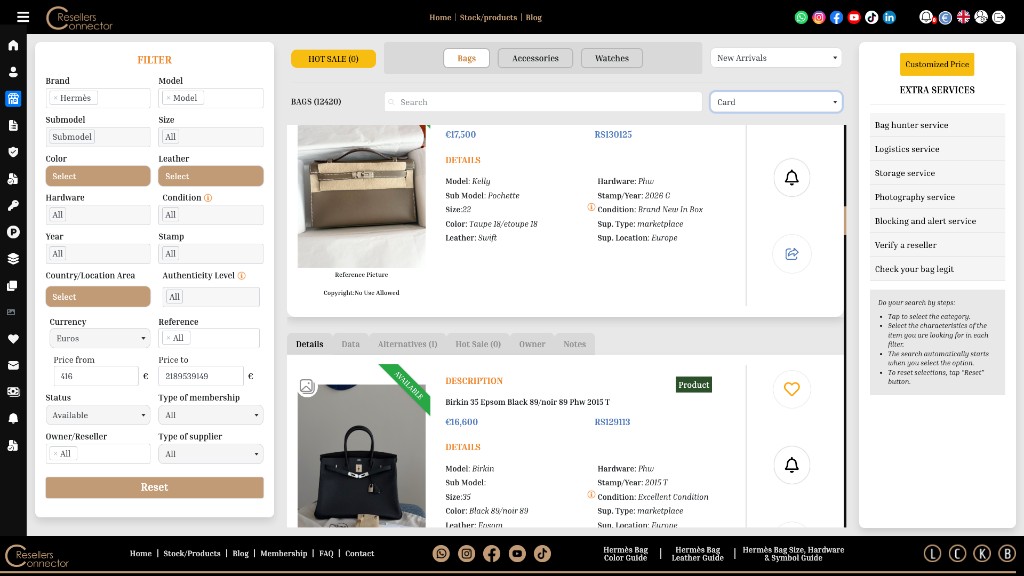Open TikTok icon in top header
Screen dimensions: 1024x576
click(x=872, y=18)
